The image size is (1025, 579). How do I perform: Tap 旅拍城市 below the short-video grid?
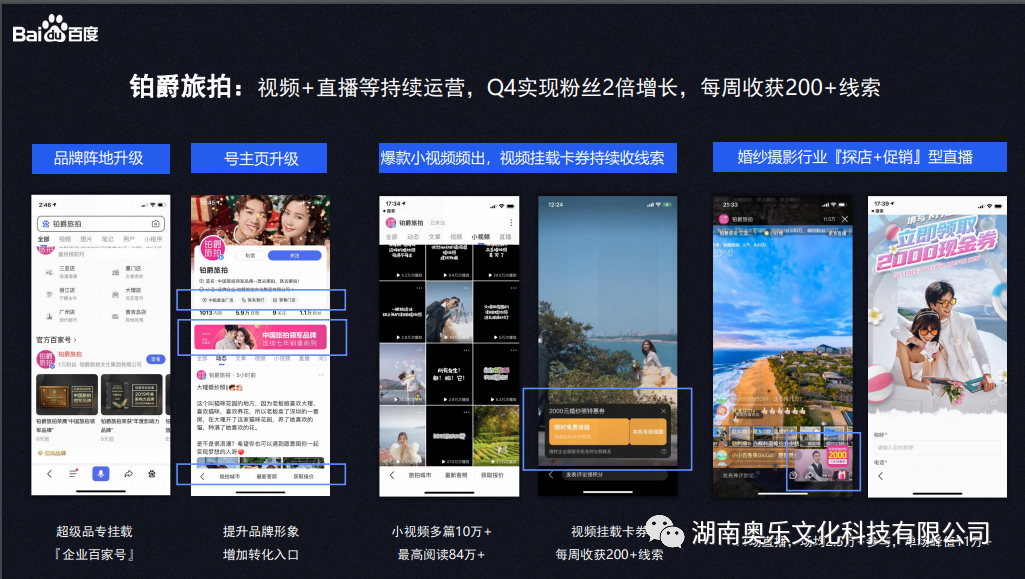(x=420, y=475)
